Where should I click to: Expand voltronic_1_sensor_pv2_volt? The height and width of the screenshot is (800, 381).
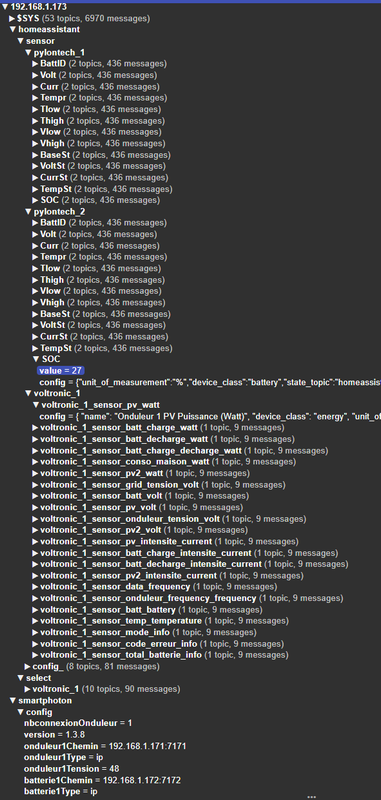(35, 530)
